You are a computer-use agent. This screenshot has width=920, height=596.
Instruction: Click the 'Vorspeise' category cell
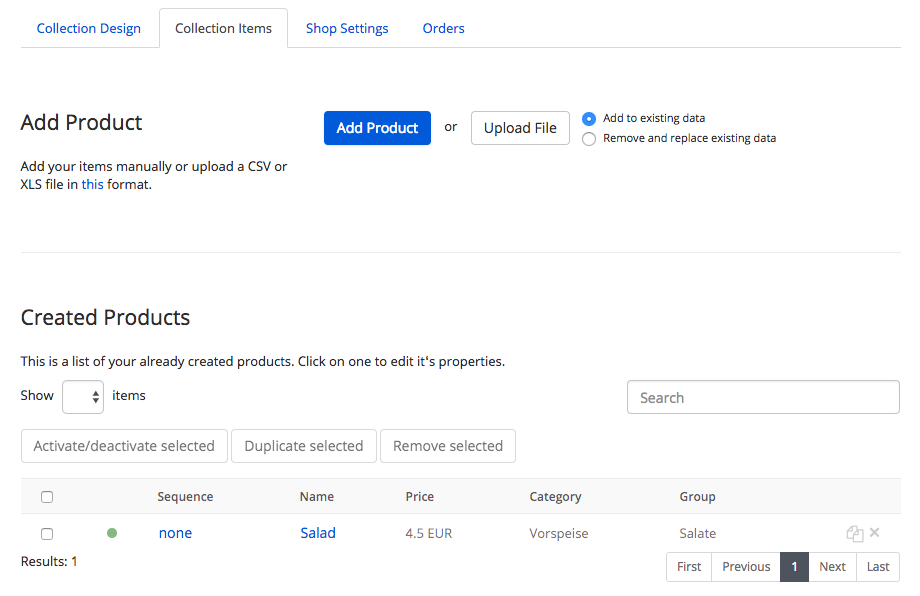[x=559, y=534]
